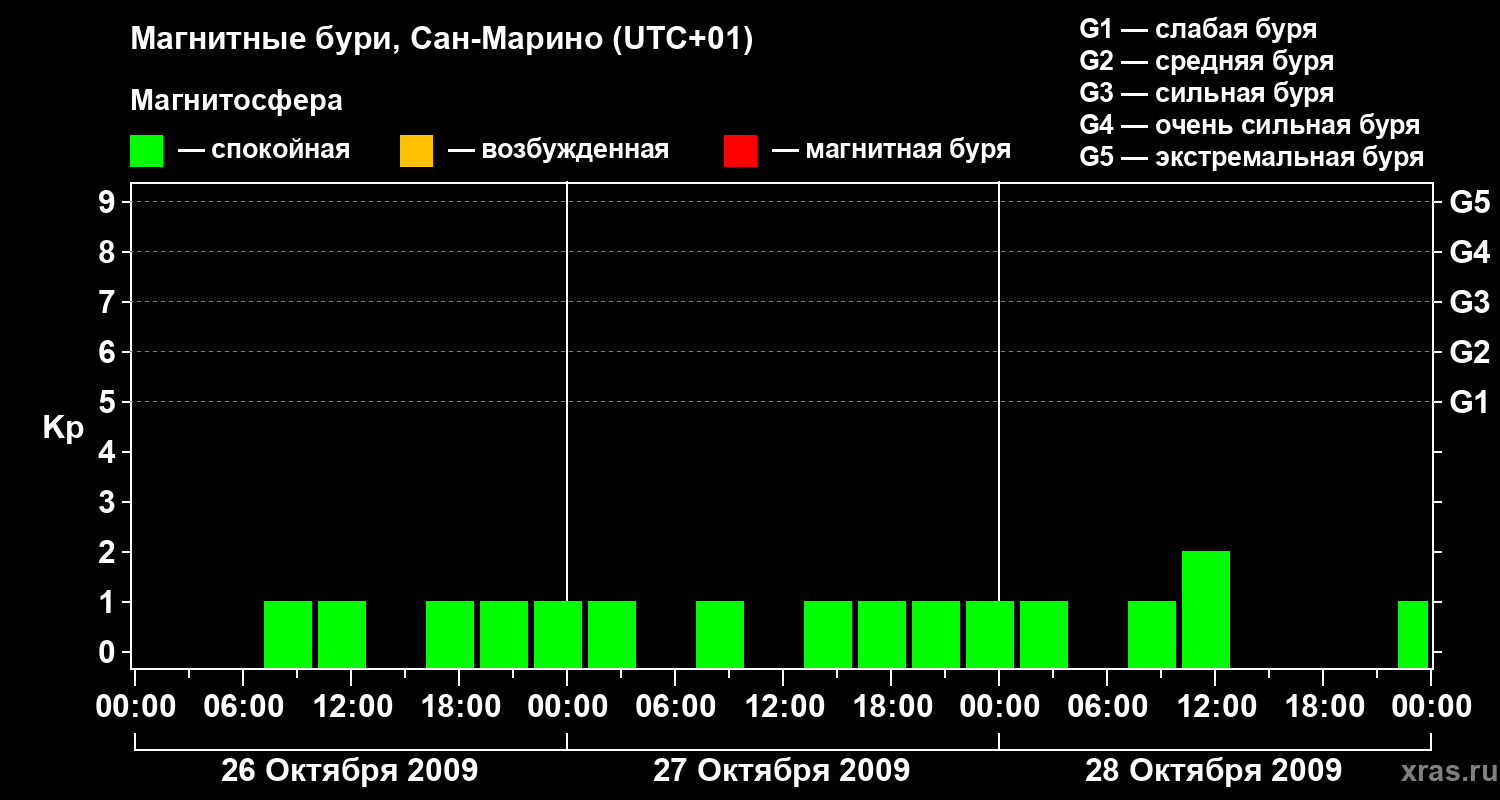Click the 'G3 — сильная буря' legend line
Viewport: 1500px width, 800px height.
pos(1207,93)
